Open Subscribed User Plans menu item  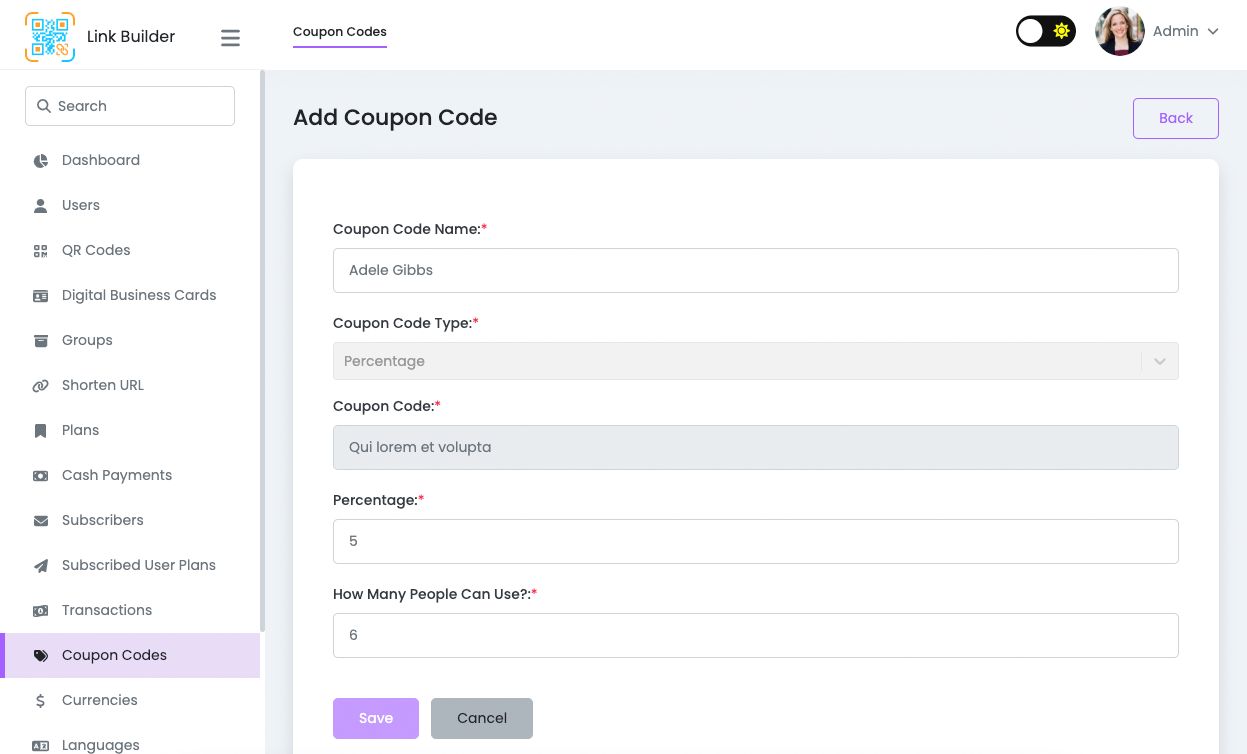pyautogui.click(x=139, y=565)
